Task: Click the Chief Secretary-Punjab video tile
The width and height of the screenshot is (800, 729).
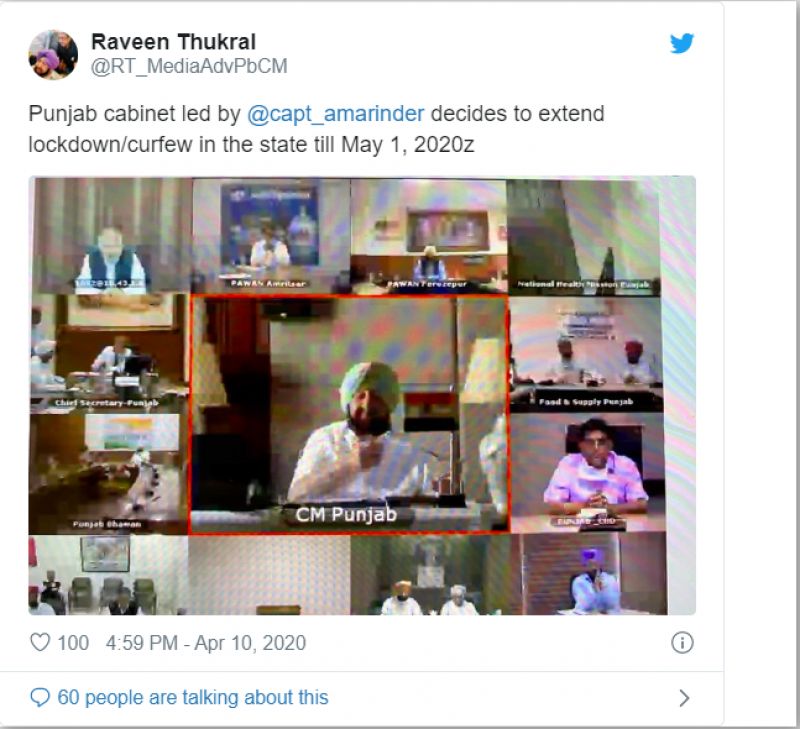Action: pyautogui.click(x=109, y=353)
